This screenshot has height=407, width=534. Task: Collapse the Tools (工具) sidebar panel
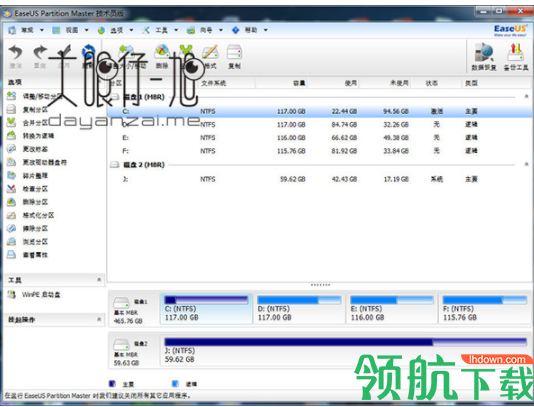point(99,280)
